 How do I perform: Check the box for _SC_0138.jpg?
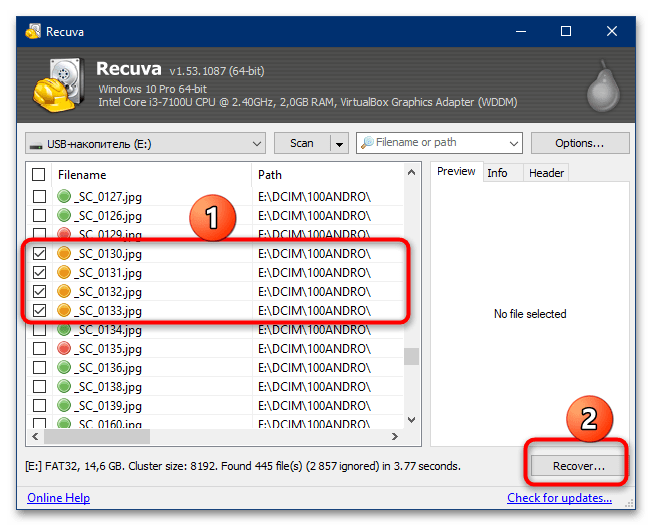(x=39, y=387)
